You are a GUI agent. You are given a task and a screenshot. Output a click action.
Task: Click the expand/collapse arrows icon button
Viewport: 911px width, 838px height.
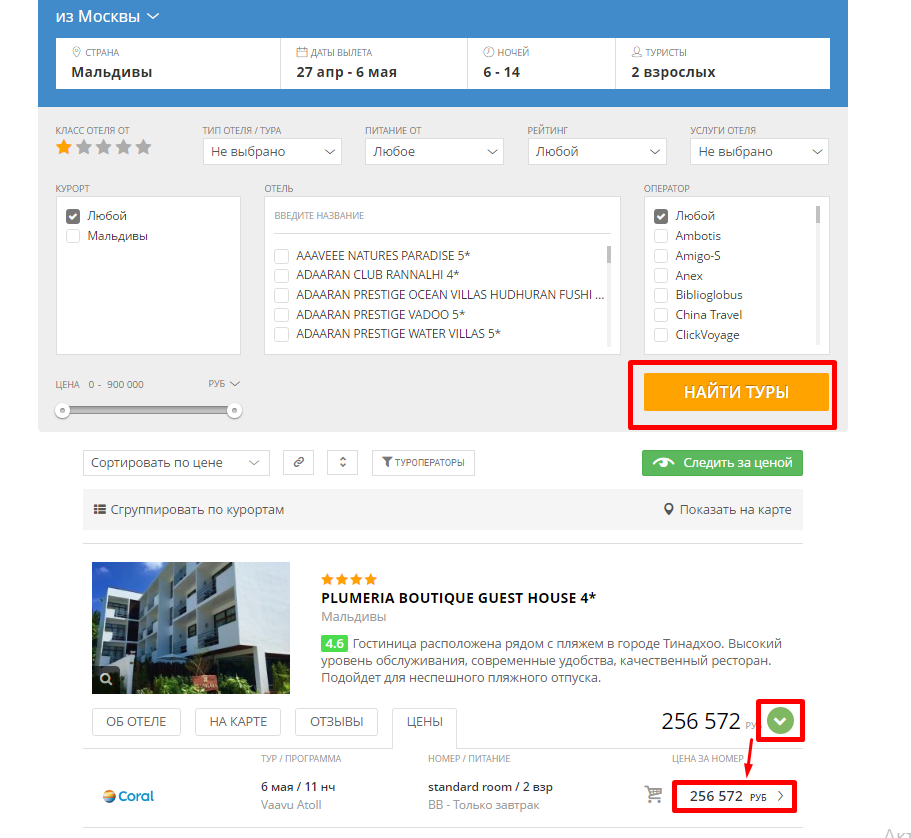(342, 463)
